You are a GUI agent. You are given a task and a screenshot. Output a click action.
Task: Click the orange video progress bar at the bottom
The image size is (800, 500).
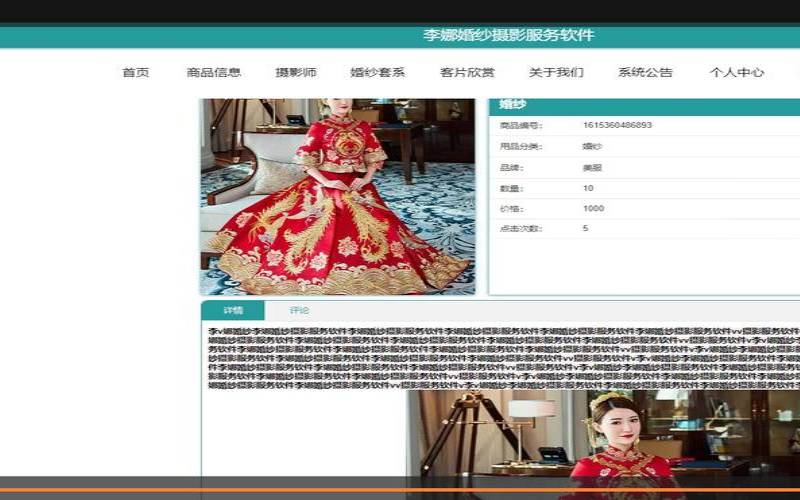[400, 491]
